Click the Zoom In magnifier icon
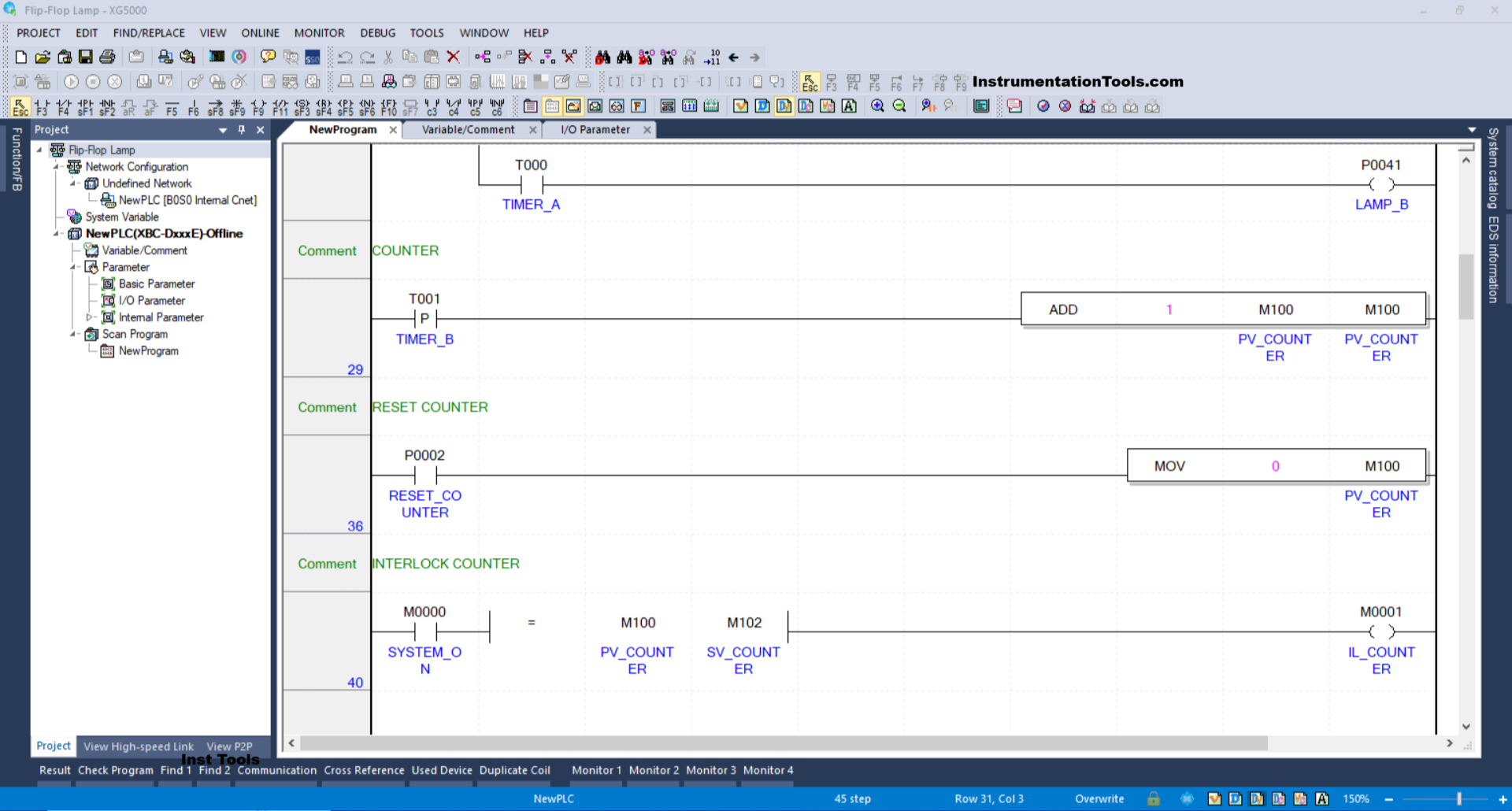Image resolution: width=1512 pixels, height=811 pixels. [x=877, y=106]
